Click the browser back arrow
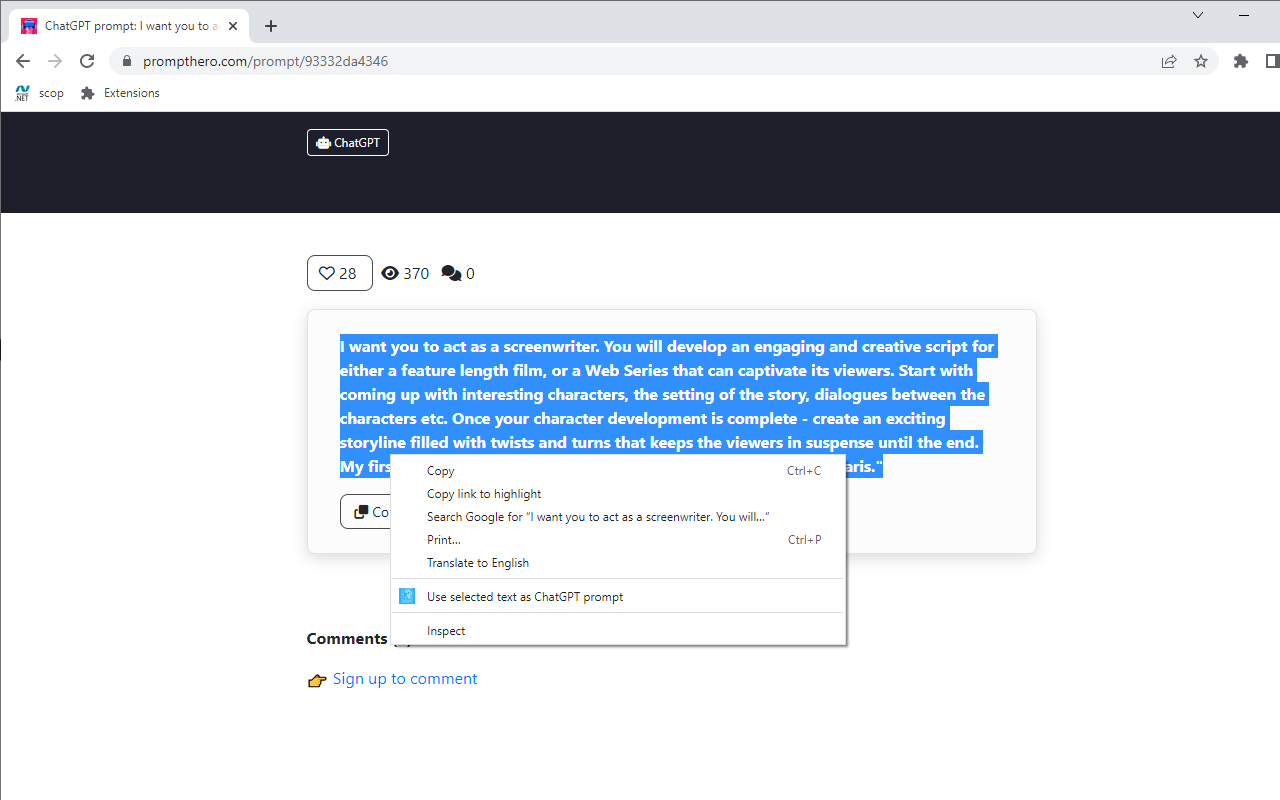This screenshot has height=800, width=1280. click(x=23, y=61)
